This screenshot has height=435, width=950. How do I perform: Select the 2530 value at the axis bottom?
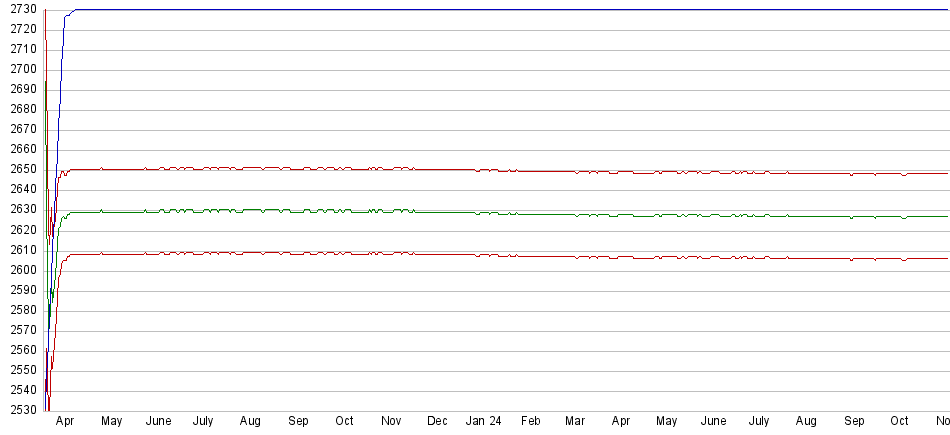[x=20, y=410]
